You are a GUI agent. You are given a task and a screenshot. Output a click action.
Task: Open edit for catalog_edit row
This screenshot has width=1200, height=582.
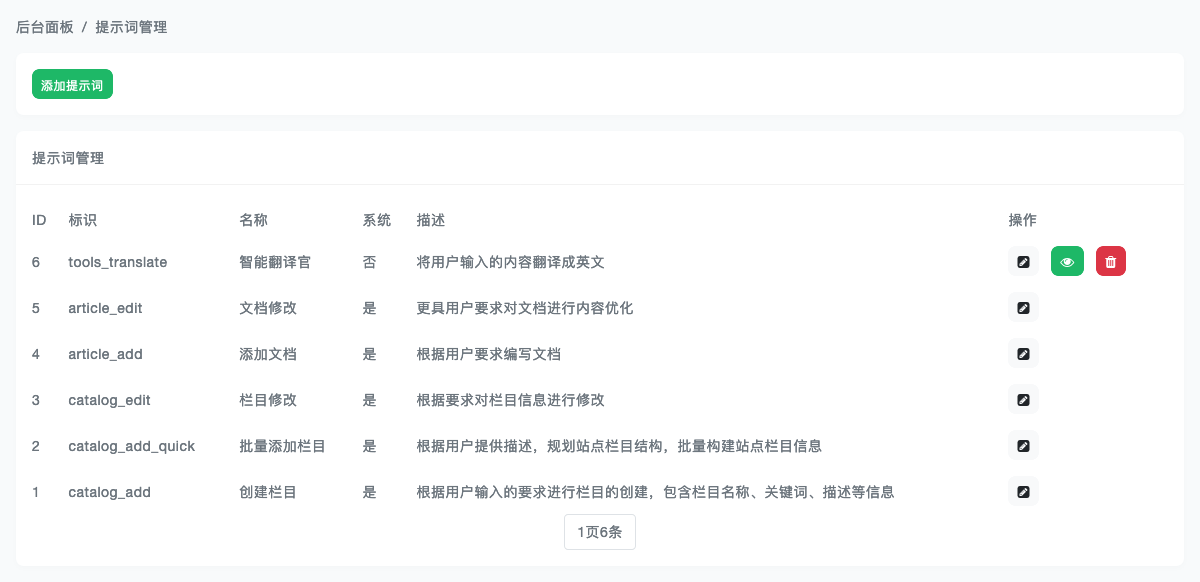pyautogui.click(x=1023, y=400)
